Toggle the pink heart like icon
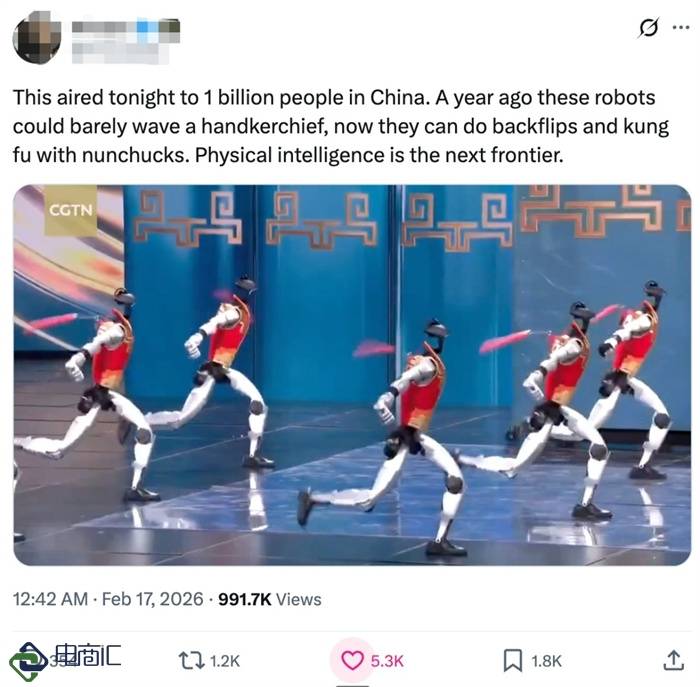 point(352,661)
